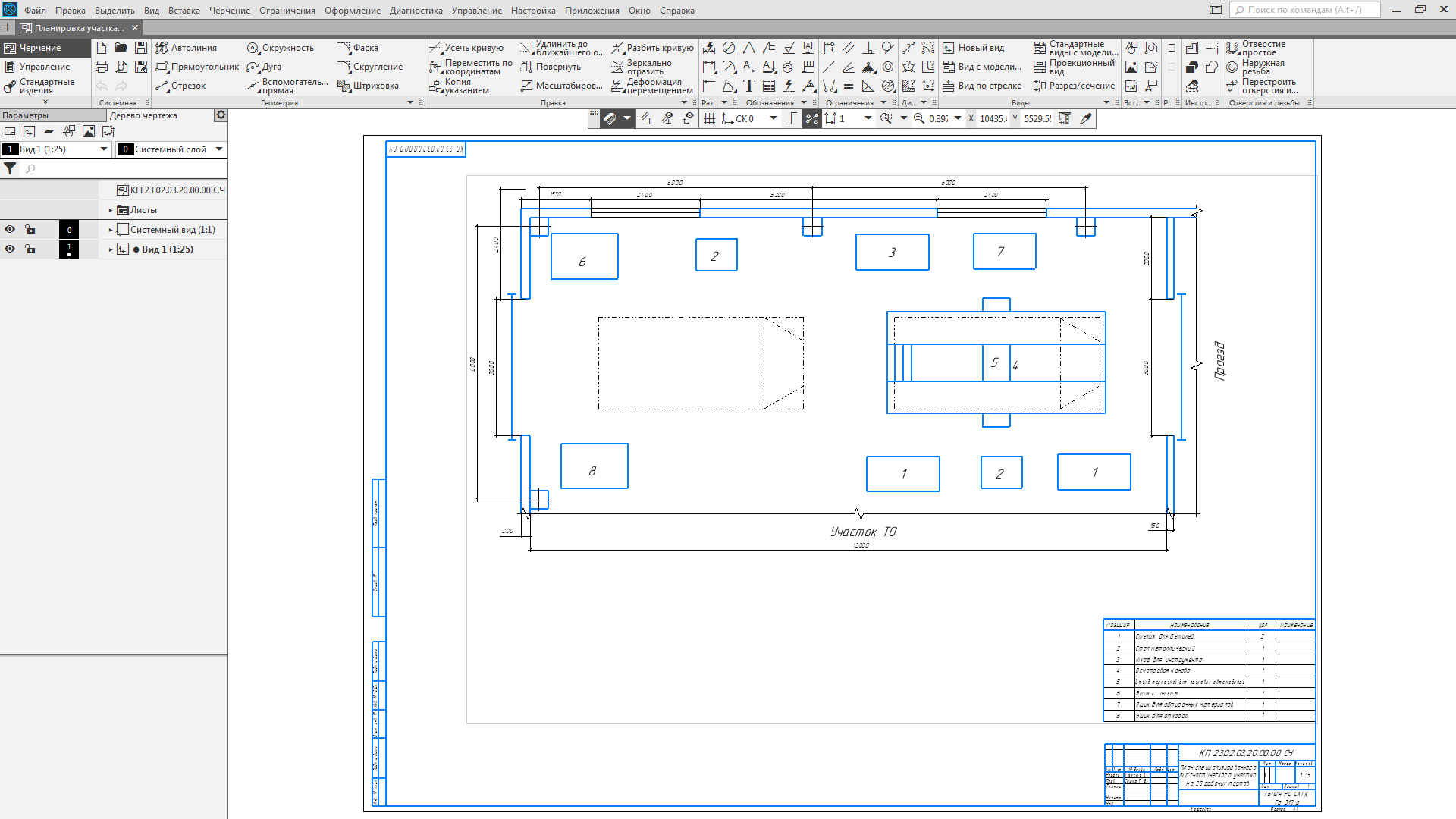Expand the Листы tree node
The height and width of the screenshot is (819, 1456).
tap(111, 210)
